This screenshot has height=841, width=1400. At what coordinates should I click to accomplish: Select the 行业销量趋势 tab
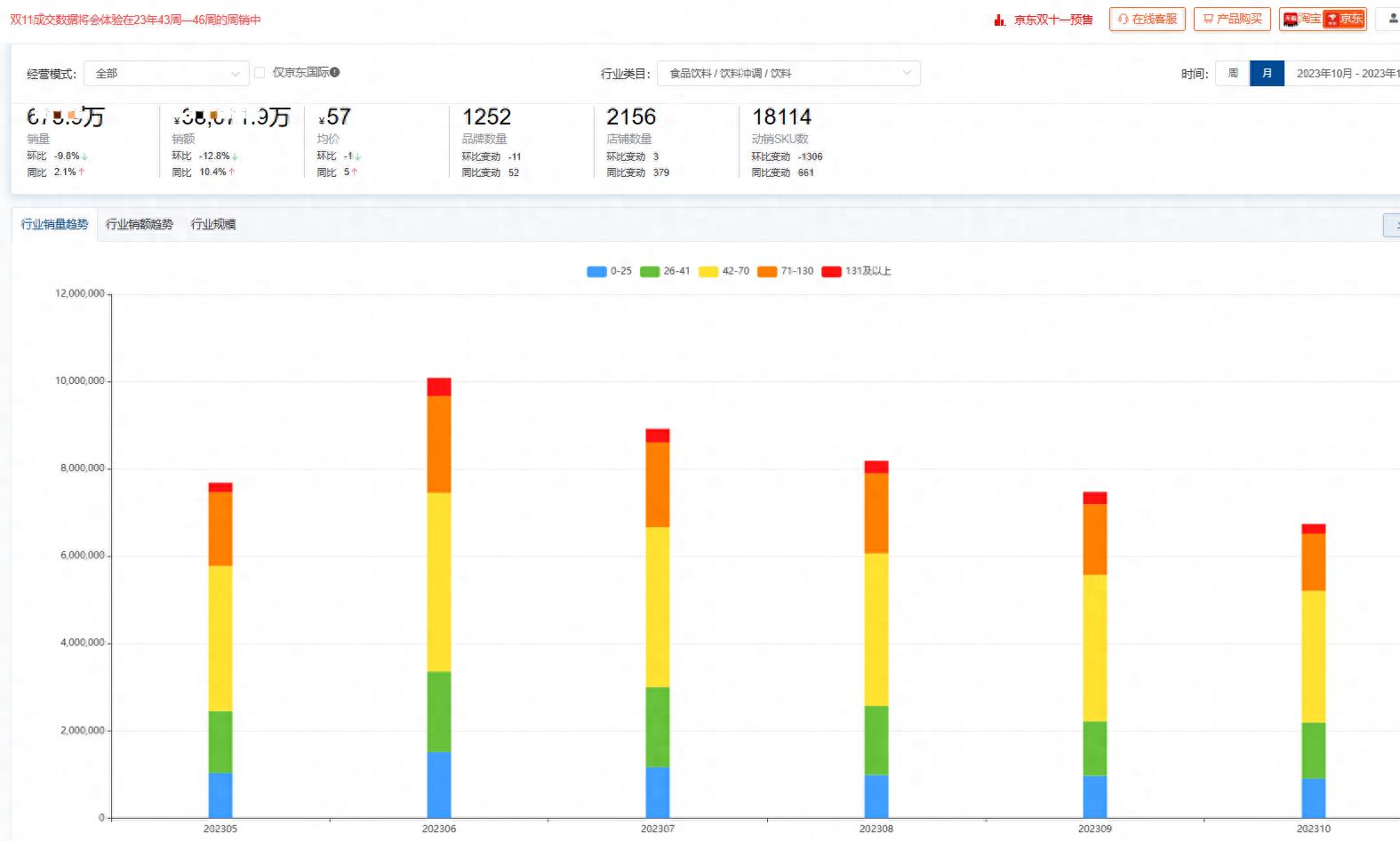point(55,224)
